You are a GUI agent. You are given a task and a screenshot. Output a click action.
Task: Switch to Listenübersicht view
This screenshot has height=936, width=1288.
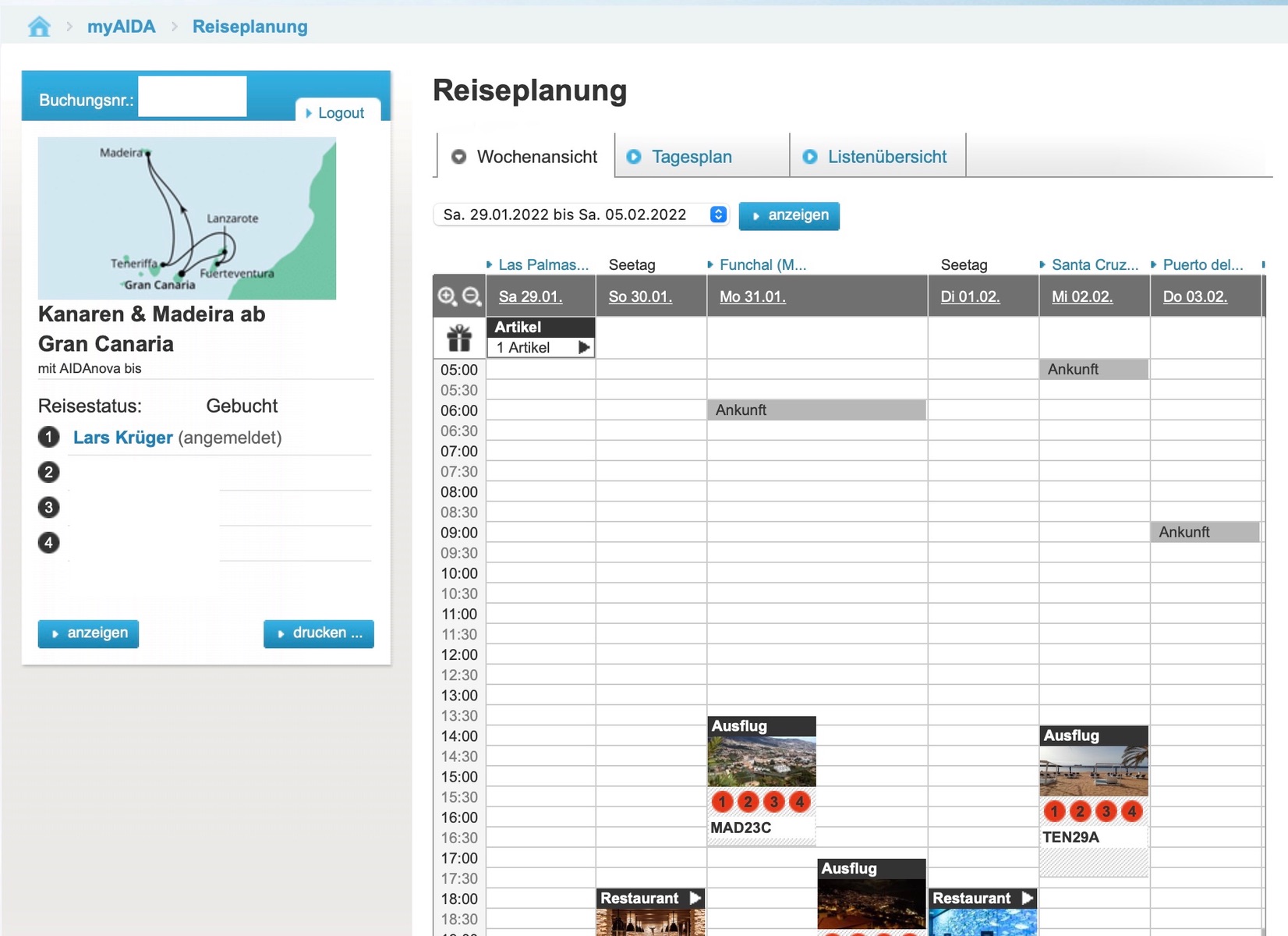(x=886, y=157)
